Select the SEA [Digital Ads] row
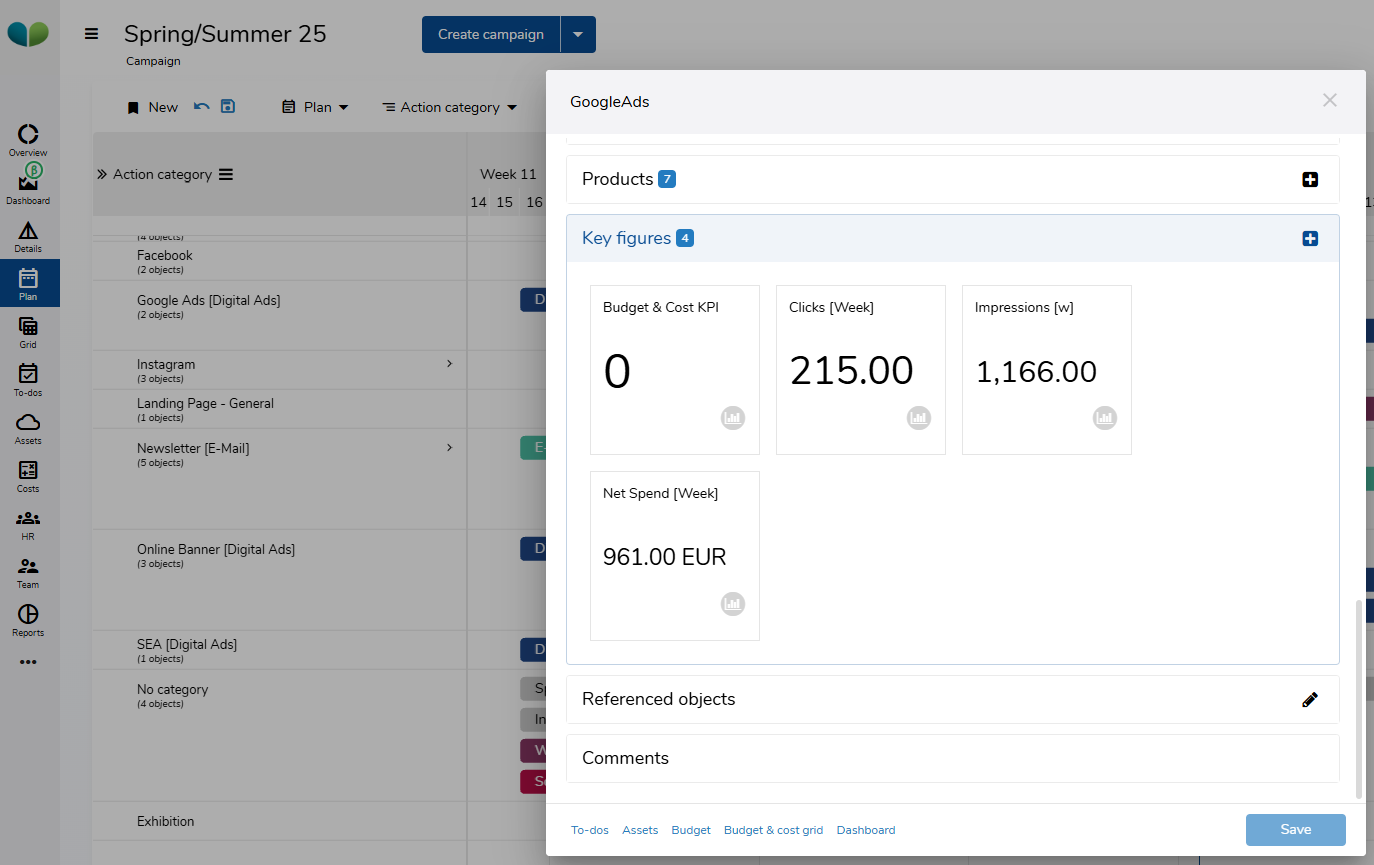The height and width of the screenshot is (865, 1374). 280,650
